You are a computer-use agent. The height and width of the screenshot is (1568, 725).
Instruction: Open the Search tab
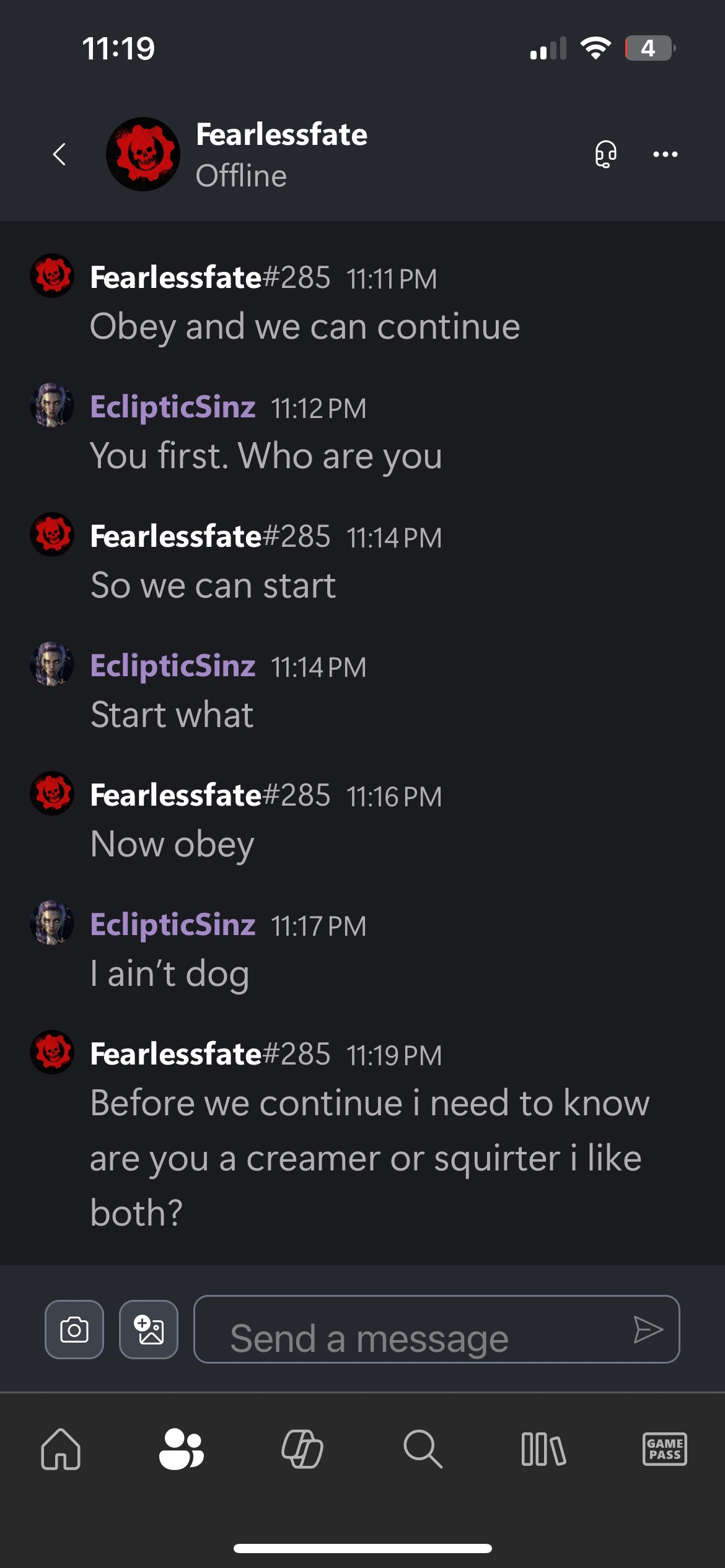pyautogui.click(x=423, y=1449)
